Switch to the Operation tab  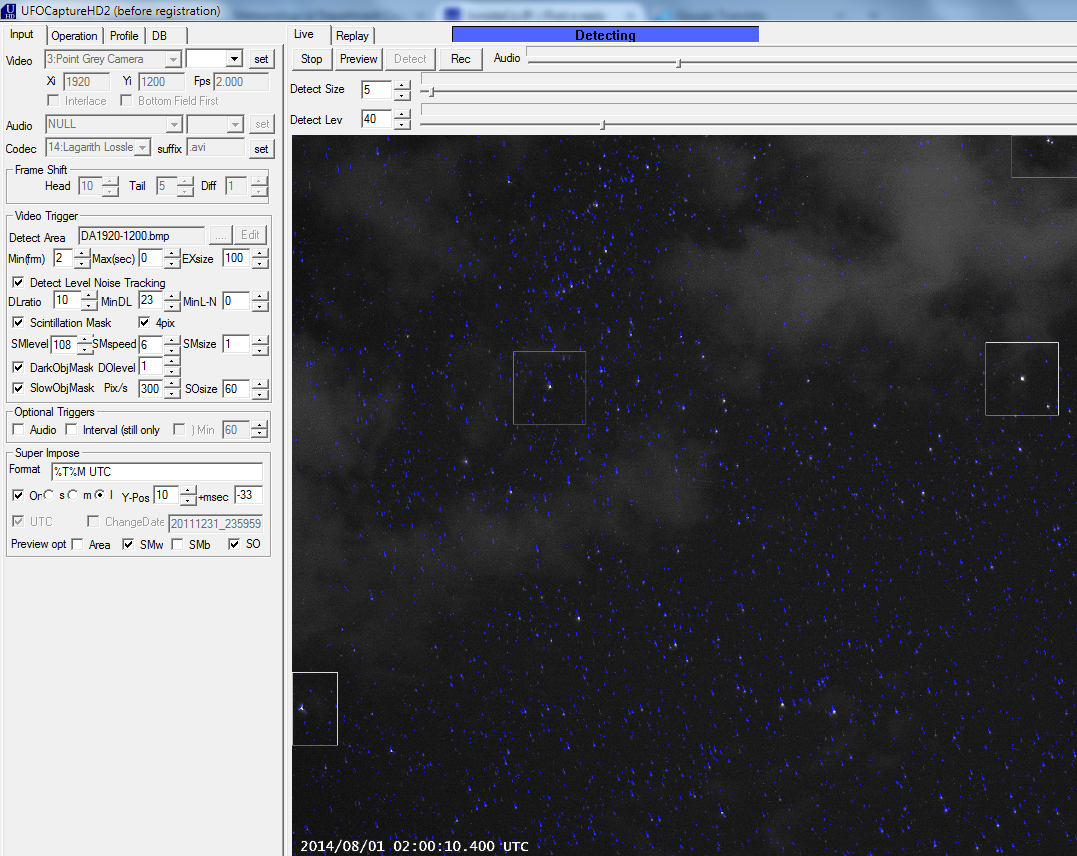point(74,36)
